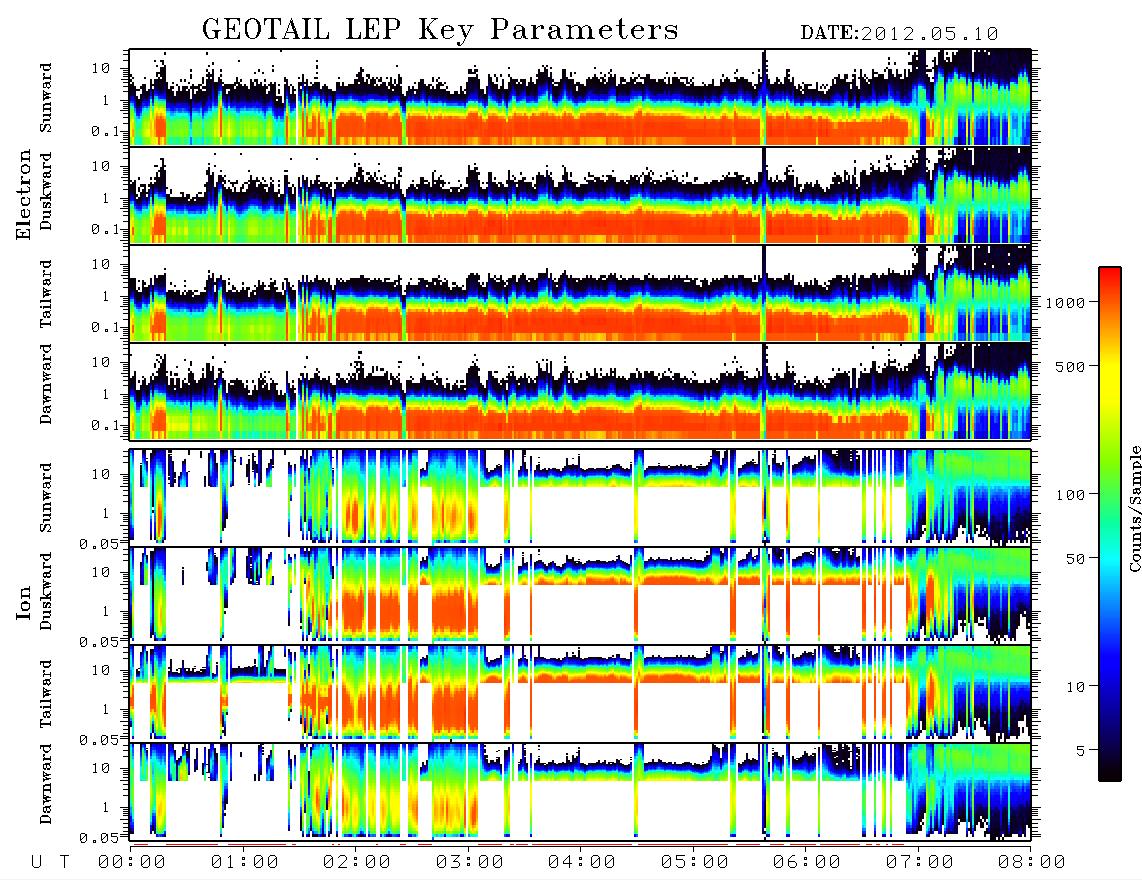Click the "DATE:2012.05.10" label
Screen dimensions: 1142x880
coord(899,34)
